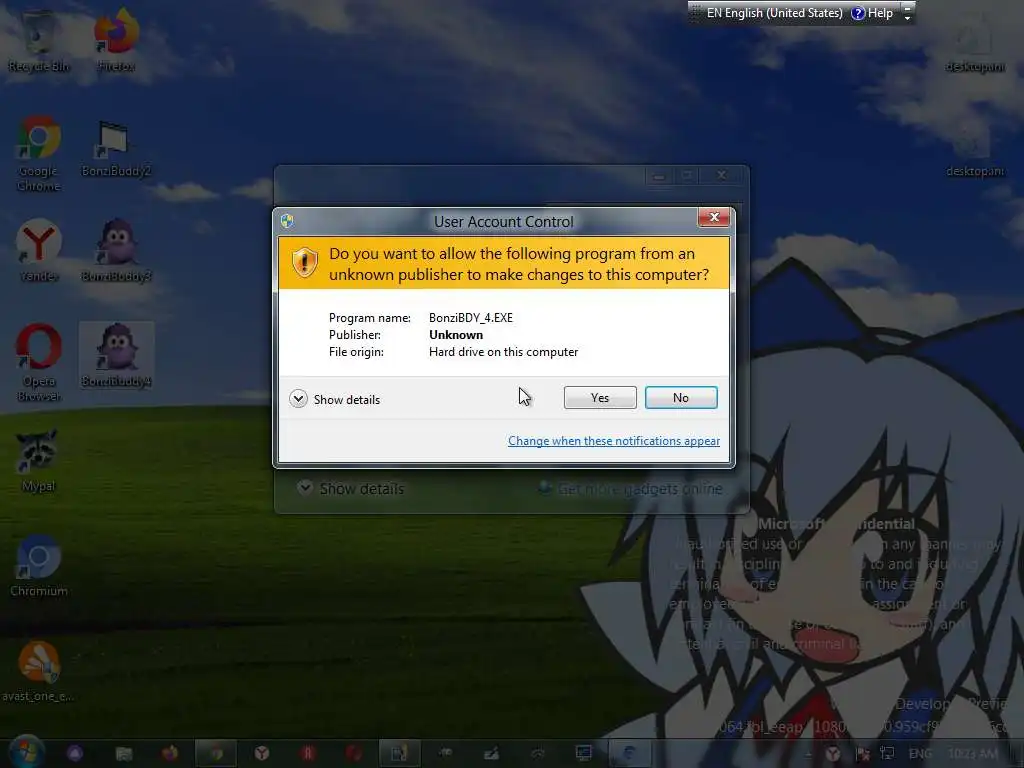Open Change when these notifications appear link
The width and height of the screenshot is (1024, 768).
tap(614, 441)
